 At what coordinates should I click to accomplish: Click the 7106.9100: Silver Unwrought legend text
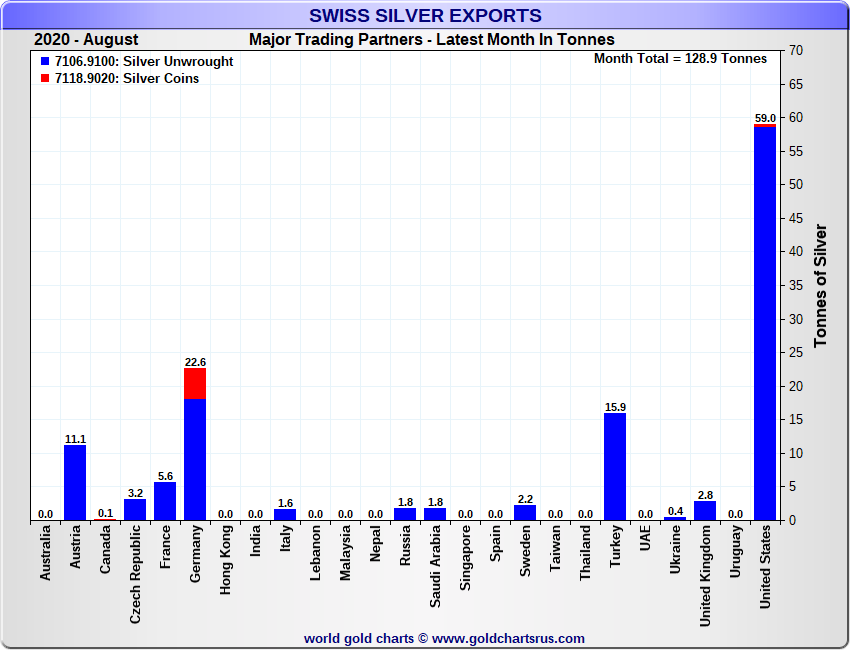click(144, 62)
